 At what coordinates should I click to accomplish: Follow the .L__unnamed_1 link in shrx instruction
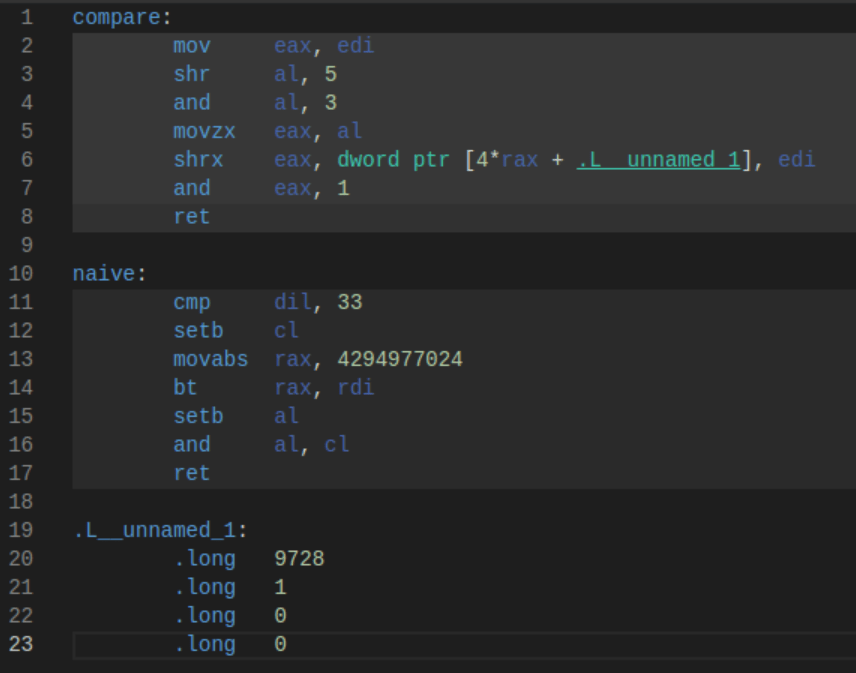[x=658, y=160]
